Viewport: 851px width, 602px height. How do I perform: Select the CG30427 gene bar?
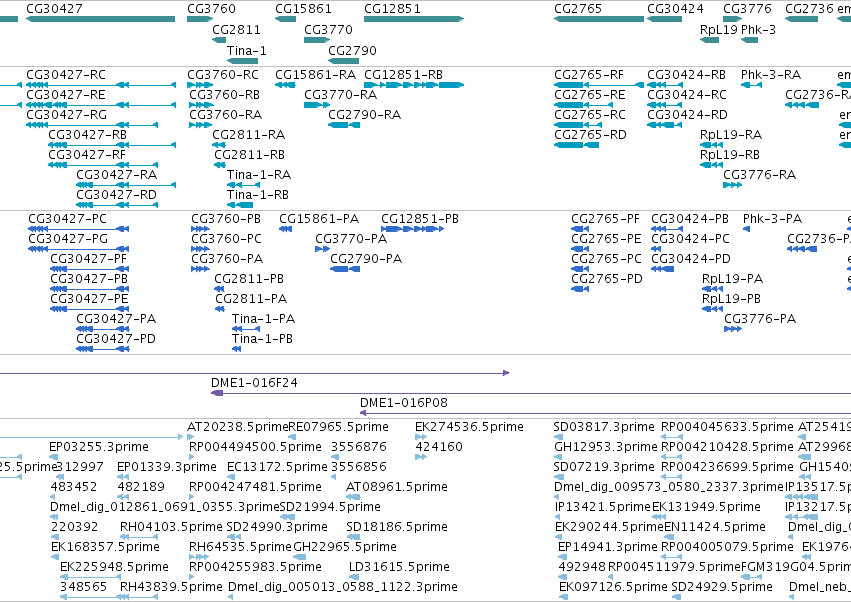100,19
